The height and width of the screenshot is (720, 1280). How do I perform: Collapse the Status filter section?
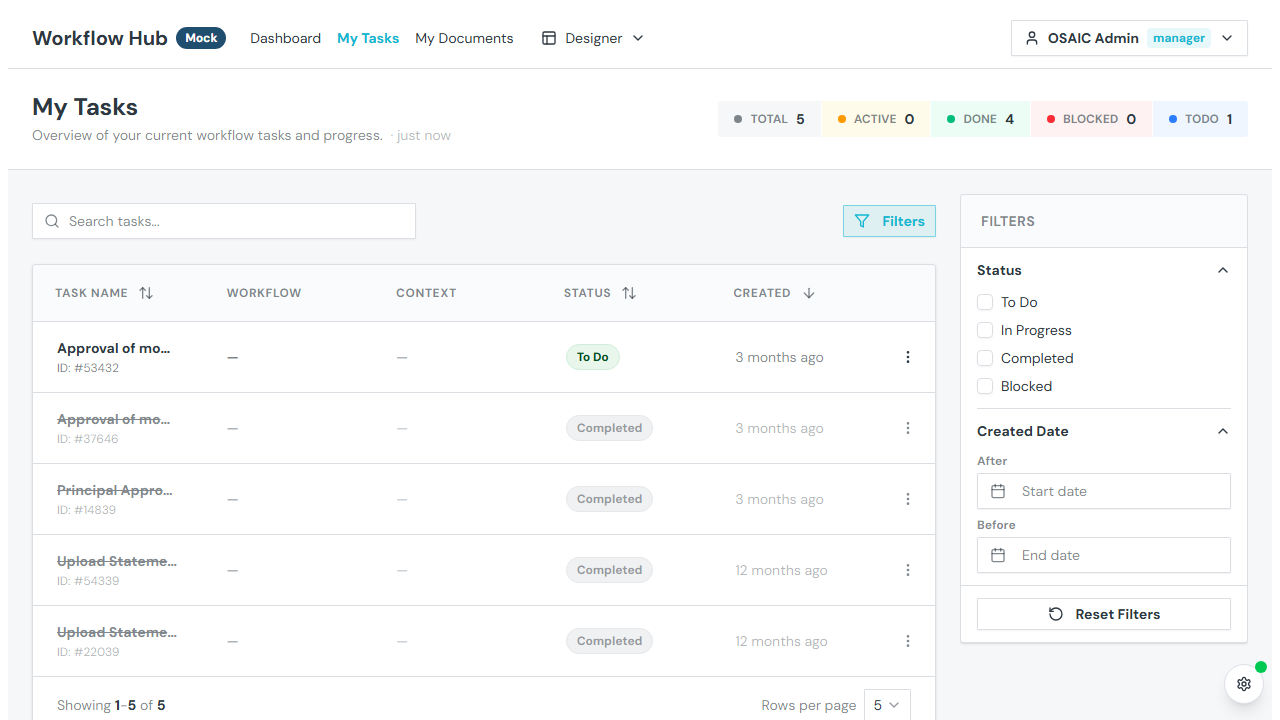pos(1222,270)
